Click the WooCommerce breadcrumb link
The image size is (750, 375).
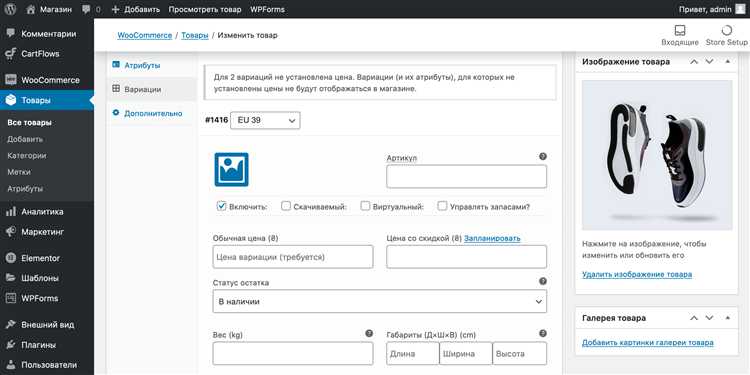coord(144,35)
